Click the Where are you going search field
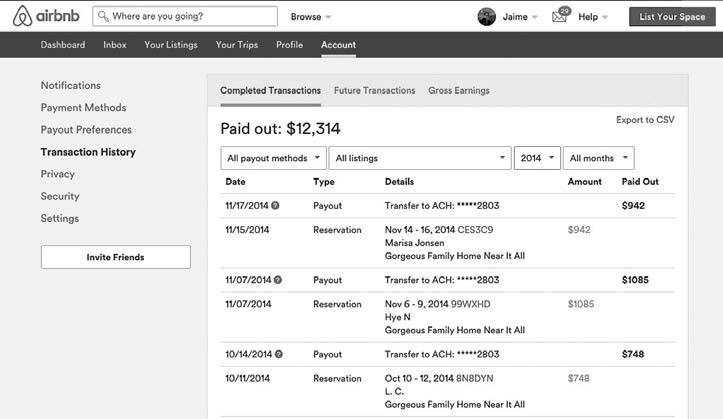Image resolution: width=723 pixels, height=419 pixels. point(192,17)
